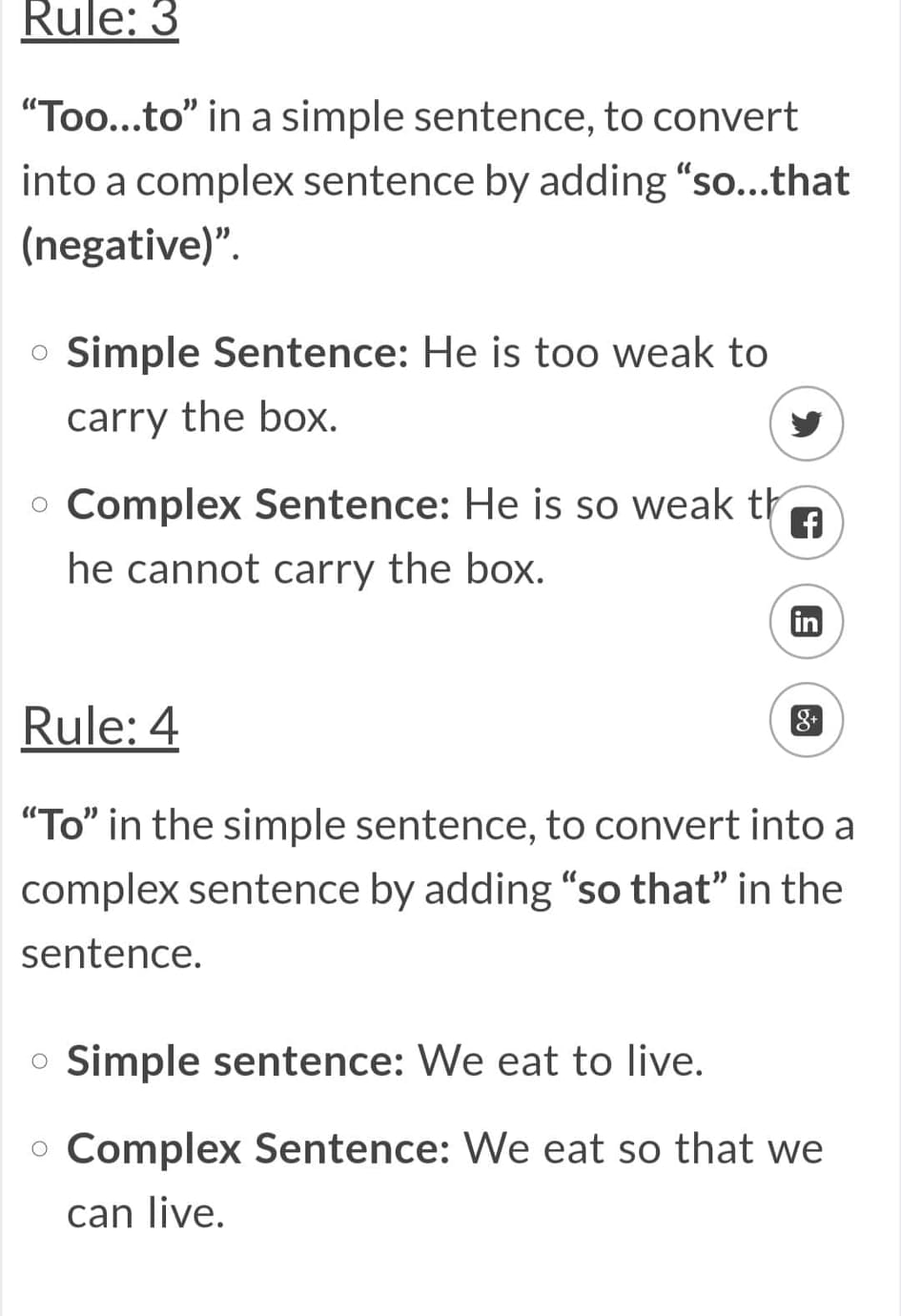The width and height of the screenshot is (901, 1316).
Task: Click the bold 'Too...to' phrase
Action: pos(109,117)
